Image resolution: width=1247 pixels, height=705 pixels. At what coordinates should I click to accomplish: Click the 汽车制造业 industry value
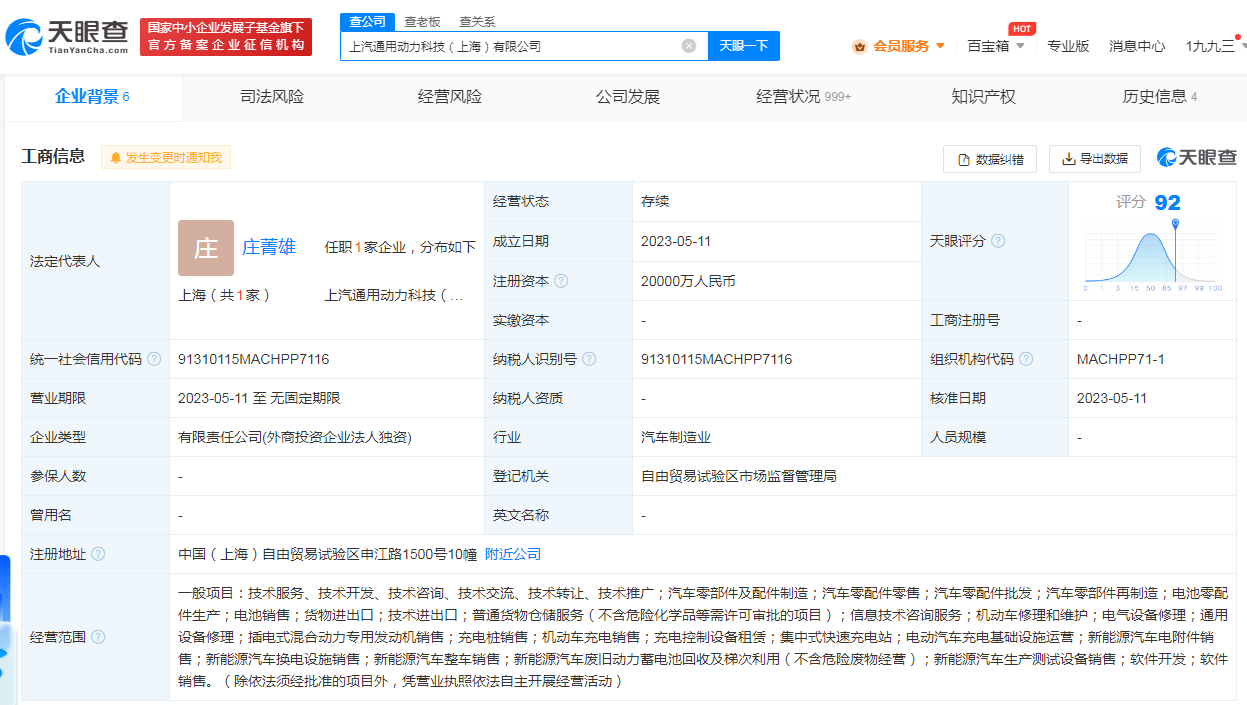676,437
